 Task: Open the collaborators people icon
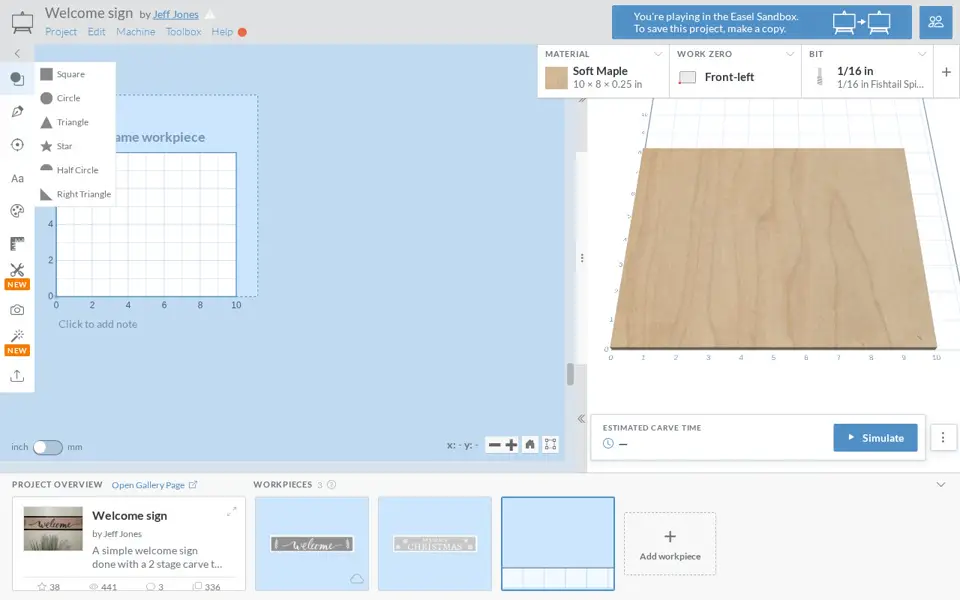coord(936,22)
